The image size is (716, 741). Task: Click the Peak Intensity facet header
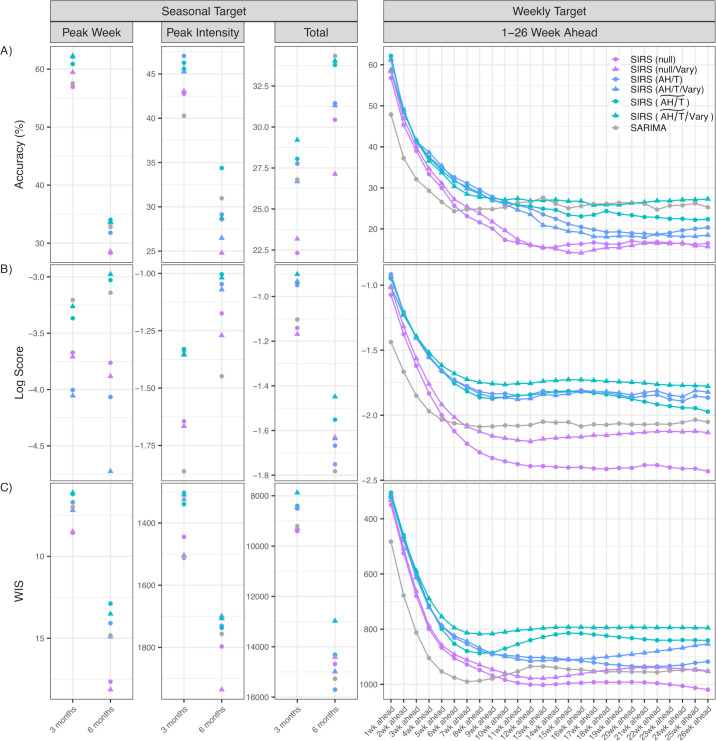190,34
